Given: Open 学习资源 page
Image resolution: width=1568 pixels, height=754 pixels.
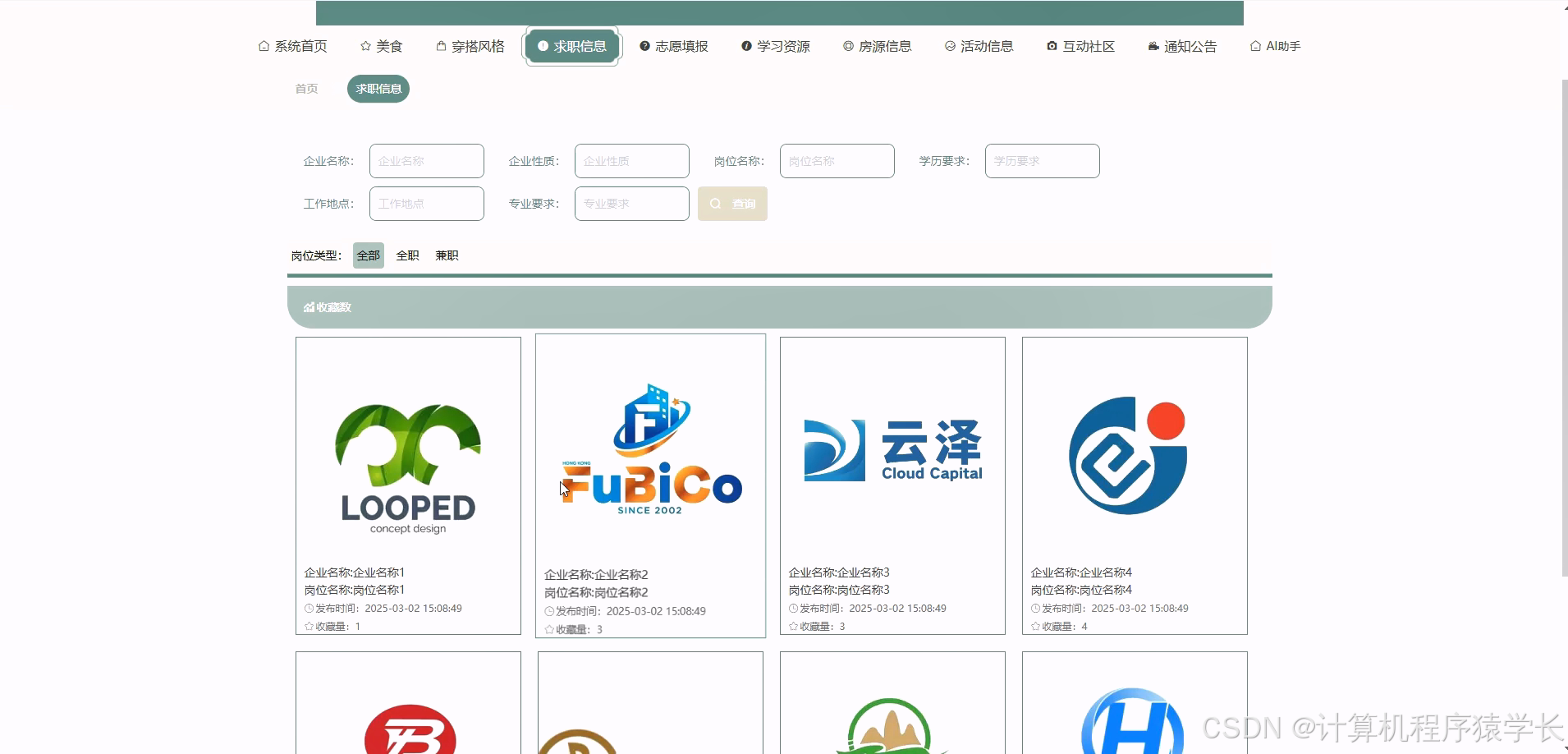Looking at the screenshot, I should pyautogui.click(x=776, y=46).
